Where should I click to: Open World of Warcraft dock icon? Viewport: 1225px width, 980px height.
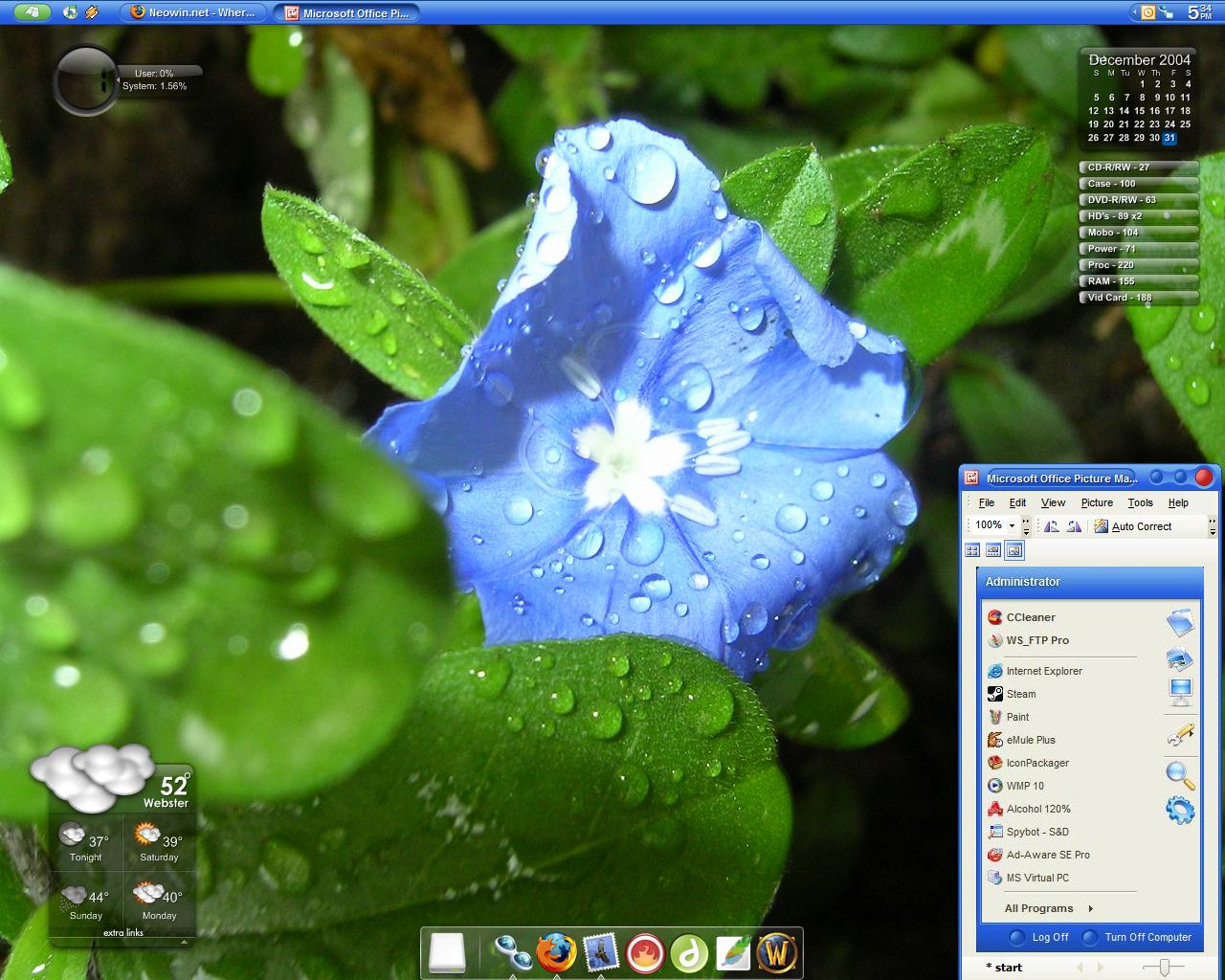point(777,953)
